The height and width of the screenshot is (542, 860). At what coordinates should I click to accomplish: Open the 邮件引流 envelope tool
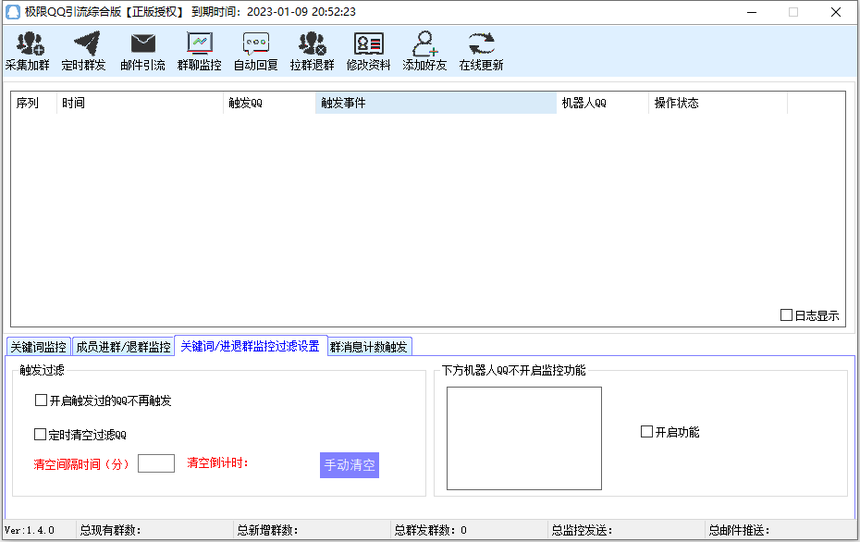pyautogui.click(x=143, y=51)
